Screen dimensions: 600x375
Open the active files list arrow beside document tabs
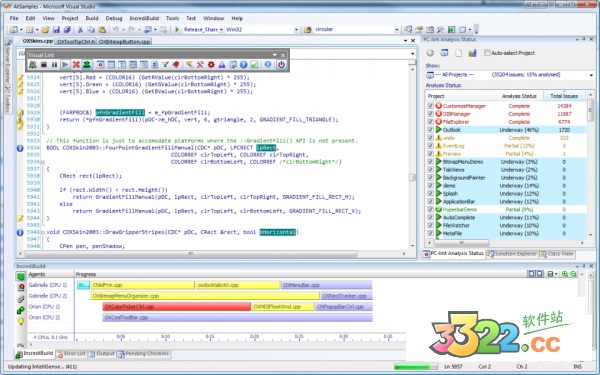pyautogui.click(x=405, y=41)
